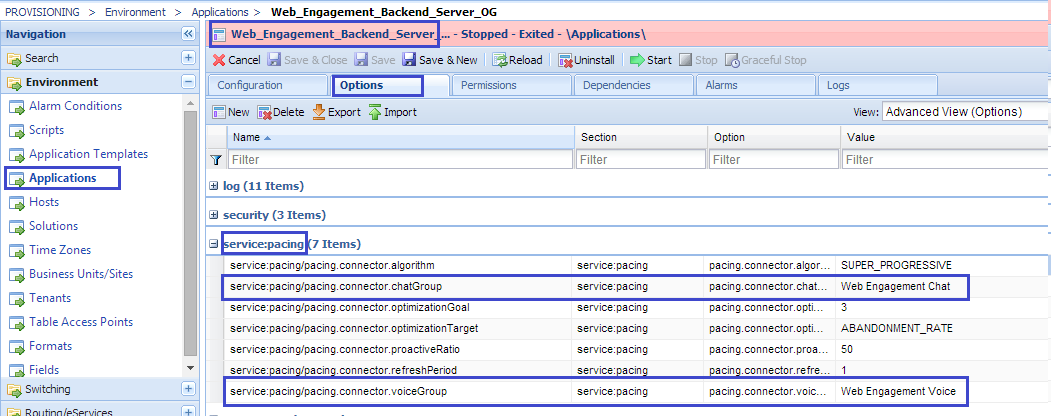Open the View dropdown selector
Screen dimensions: 1051x416
(x=965, y=112)
